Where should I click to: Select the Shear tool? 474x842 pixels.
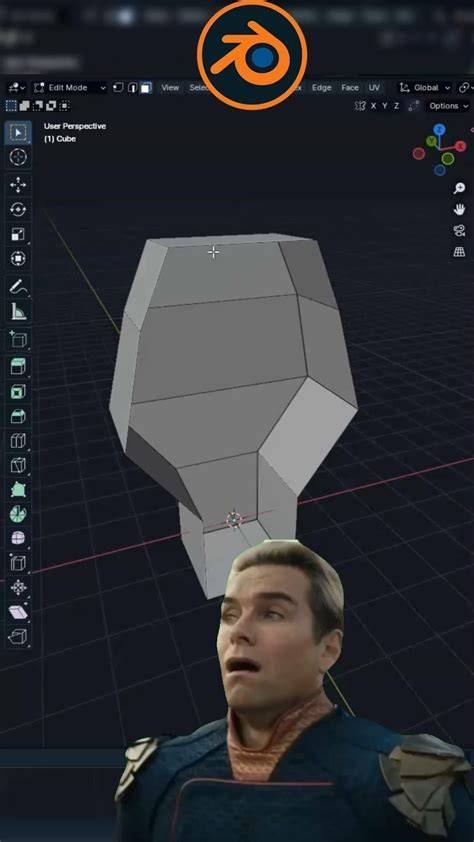coord(18,612)
